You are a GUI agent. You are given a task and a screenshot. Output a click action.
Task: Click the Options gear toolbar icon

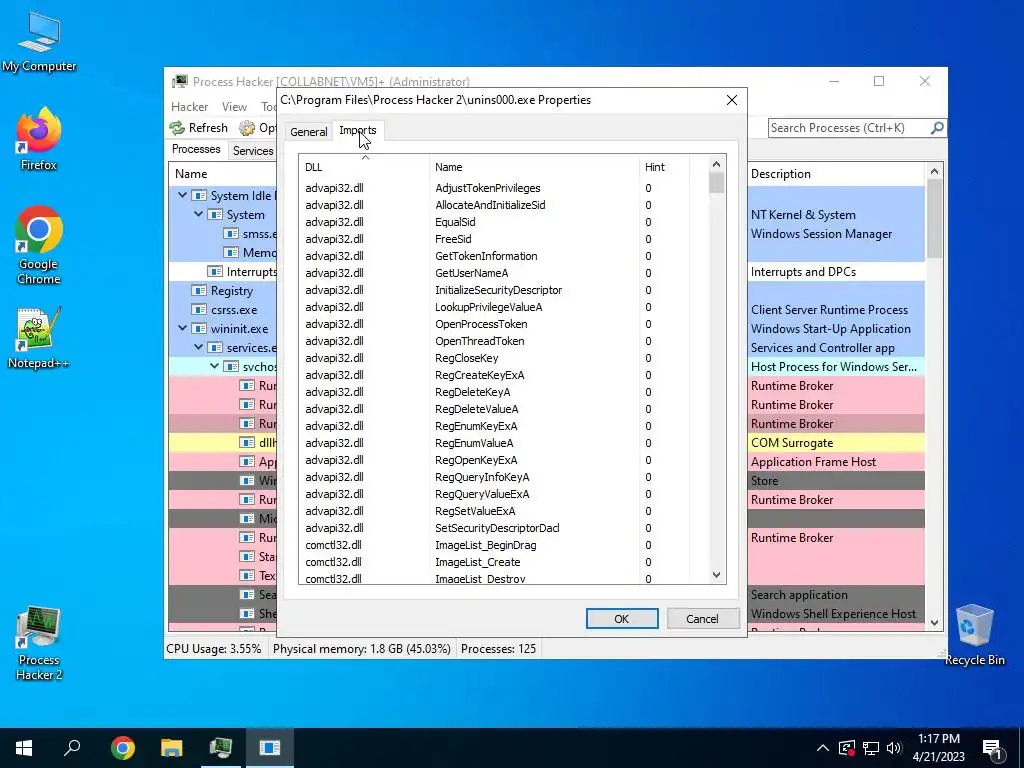[x=247, y=127]
